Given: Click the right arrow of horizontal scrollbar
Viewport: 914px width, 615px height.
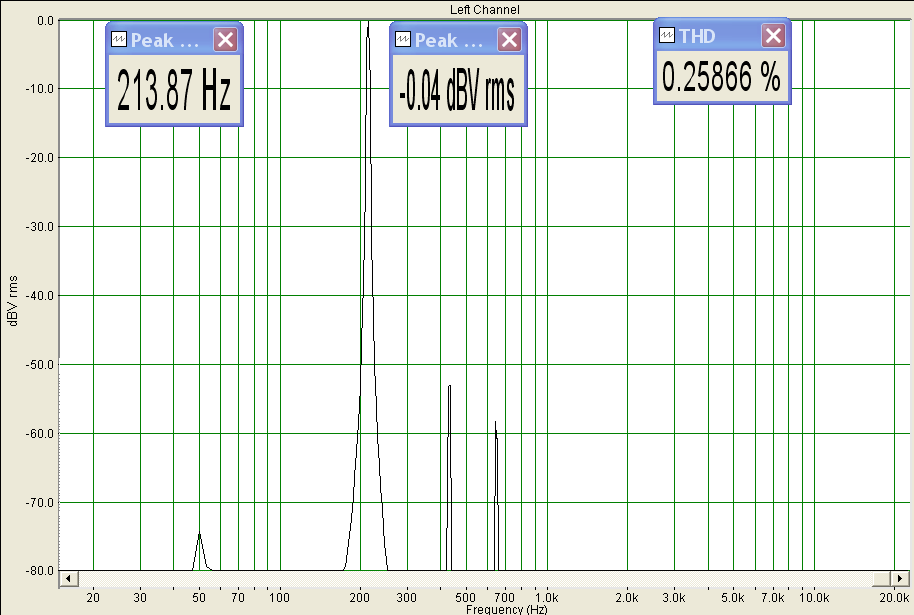Looking at the screenshot, I should pyautogui.click(x=899, y=578).
